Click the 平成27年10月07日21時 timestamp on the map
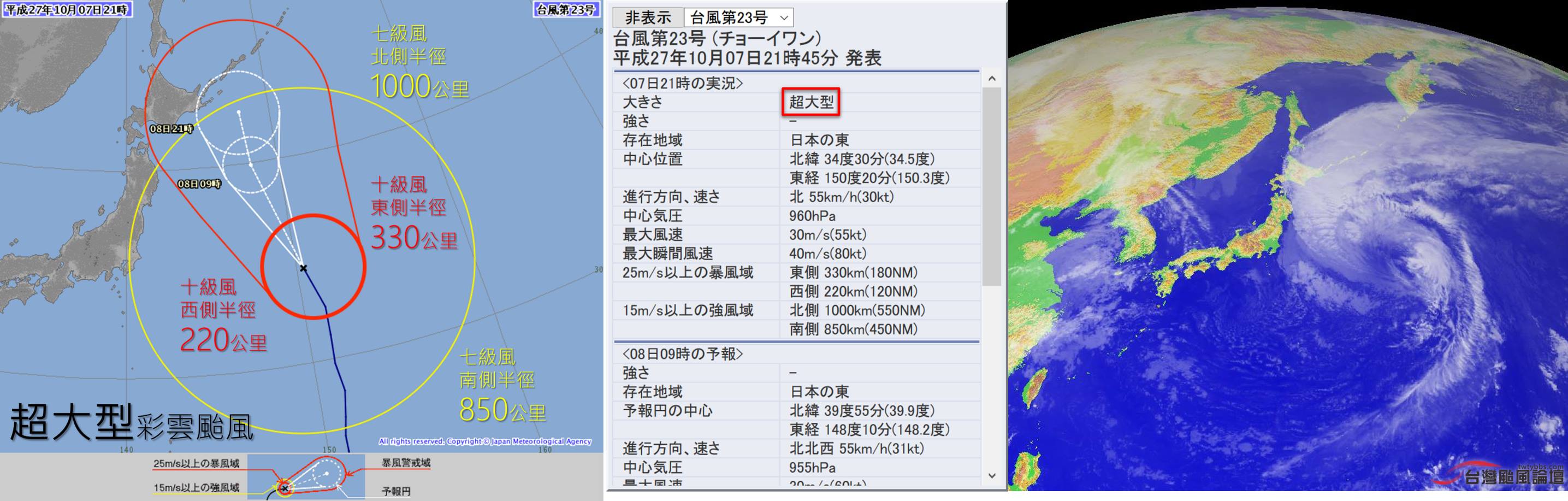Image resolution: width=1568 pixels, height=501 pixels. coord(66,9)
